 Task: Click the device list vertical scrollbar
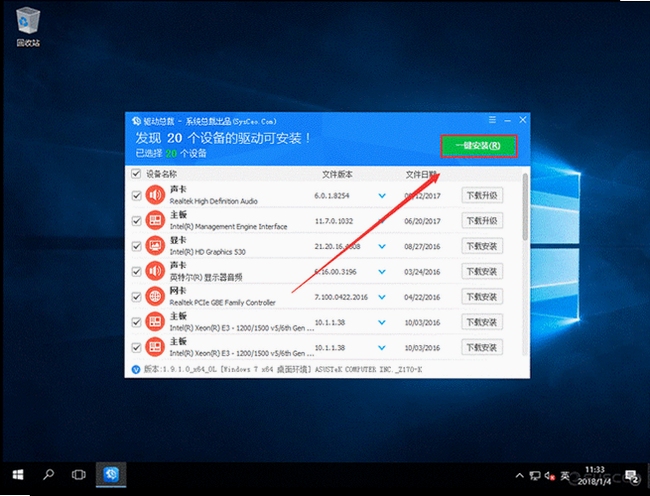click(525, 207)
